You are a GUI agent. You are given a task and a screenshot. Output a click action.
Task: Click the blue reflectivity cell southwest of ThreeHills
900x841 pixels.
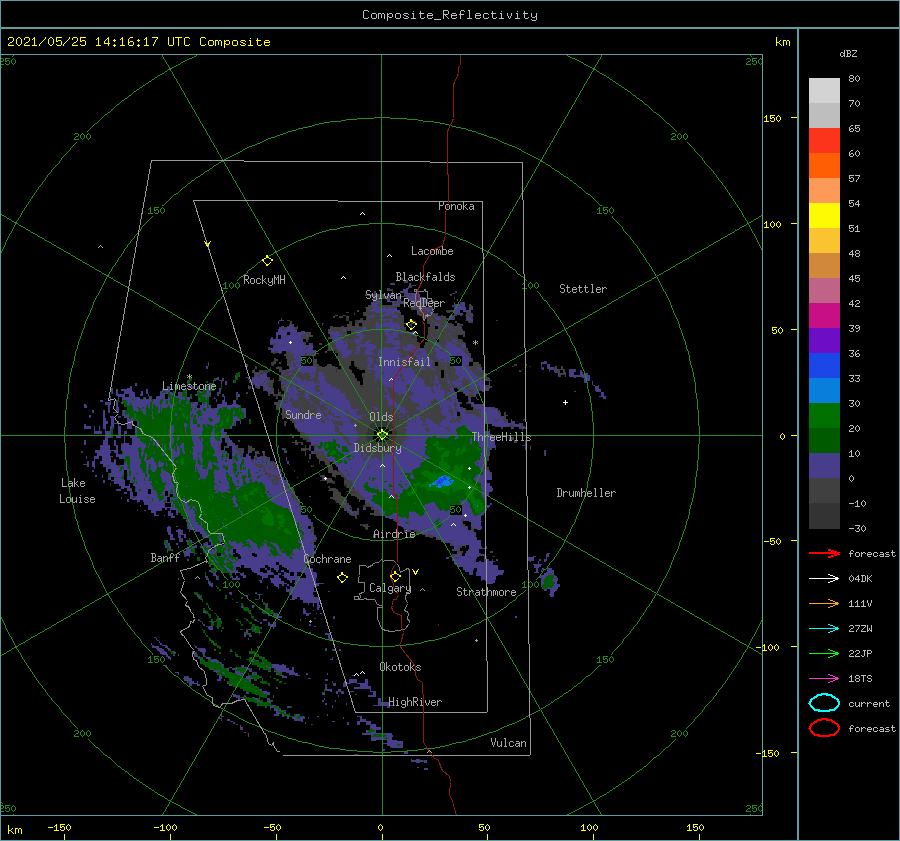[x=442, y=481]
